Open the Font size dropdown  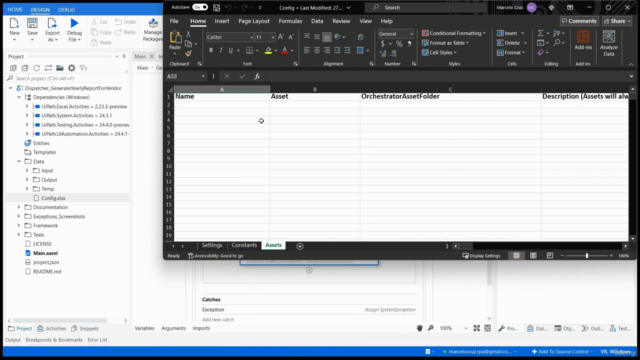[273, 37]
